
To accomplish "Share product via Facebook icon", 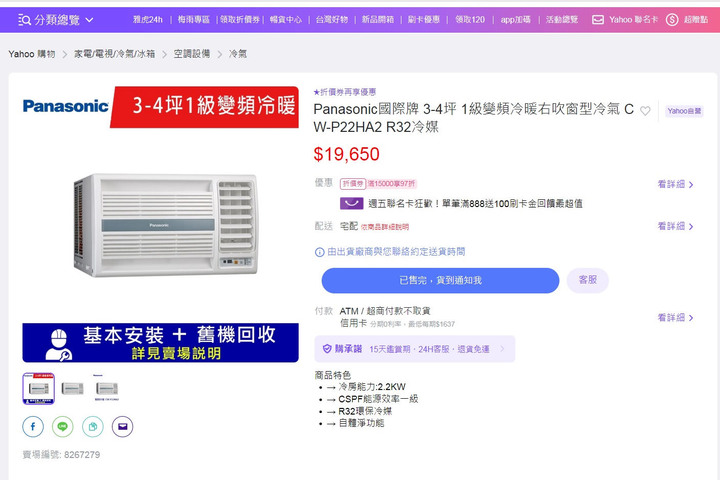I will point(33,427).
